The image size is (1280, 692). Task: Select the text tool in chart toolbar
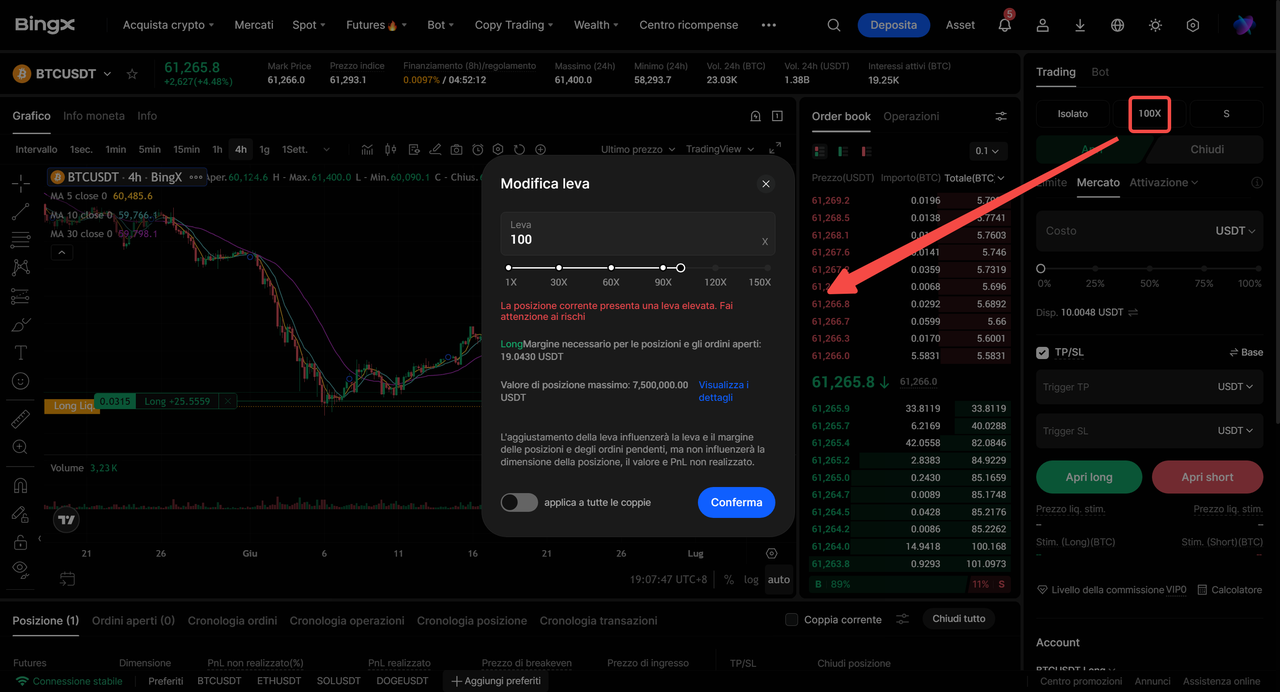click(x=20, y=353)
